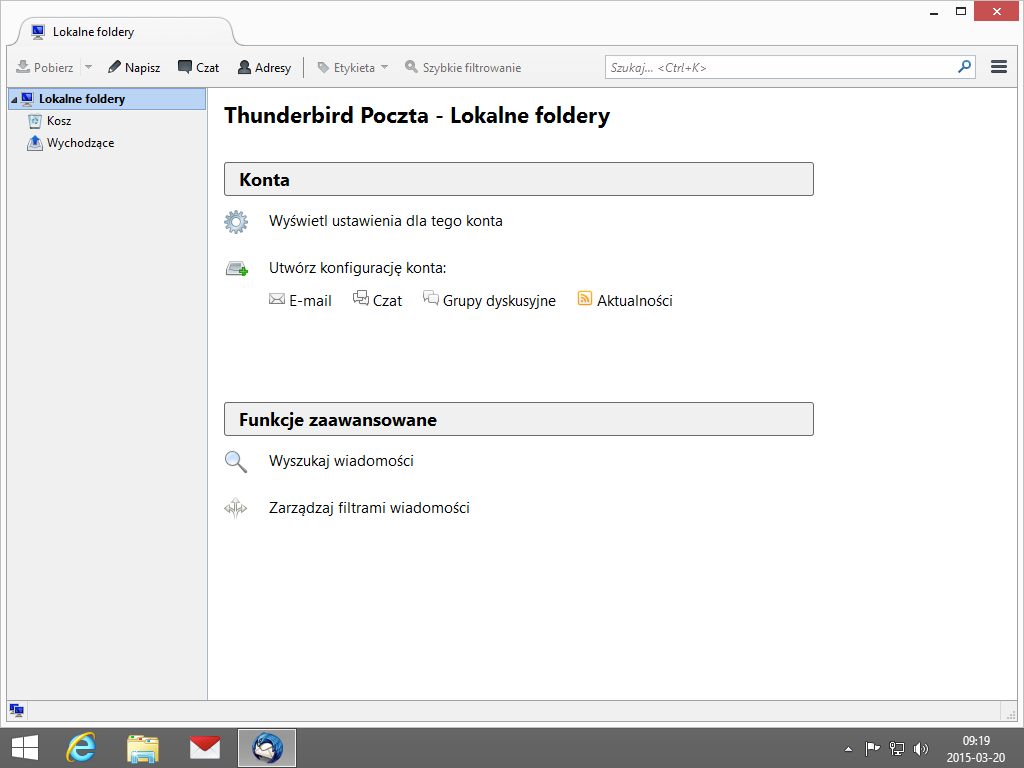Click the Funkcje zaawansowane section header
Screen dimensions: 1024x768
tap(519, 419)
